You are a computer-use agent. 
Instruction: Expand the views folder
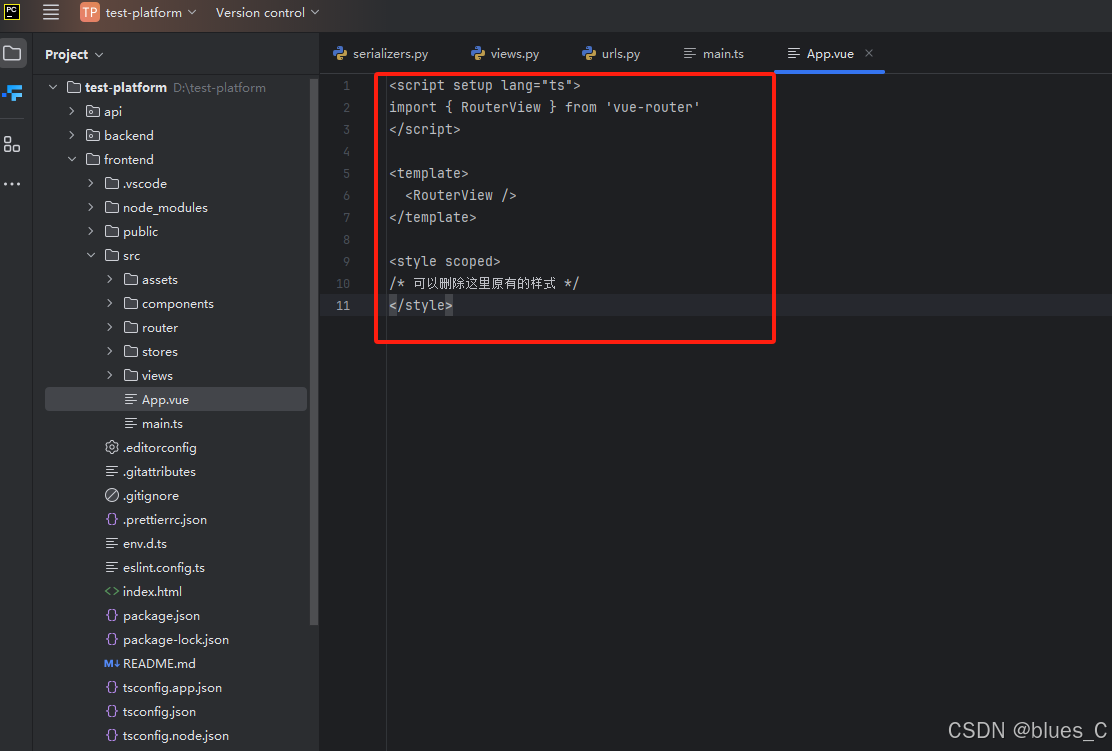pos(110,375)
